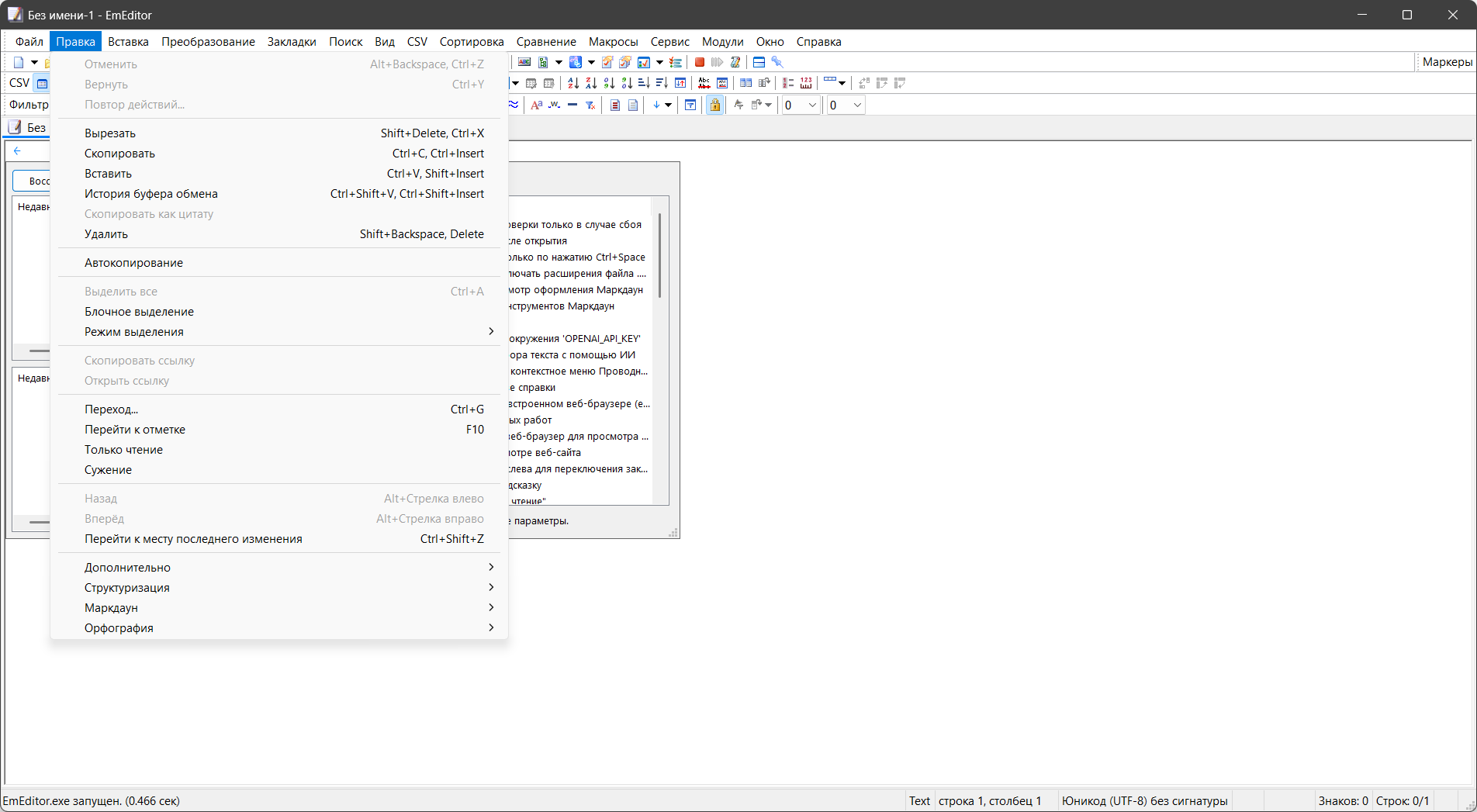Click the Маркеры toolbar button

(x=1447, y=62)
